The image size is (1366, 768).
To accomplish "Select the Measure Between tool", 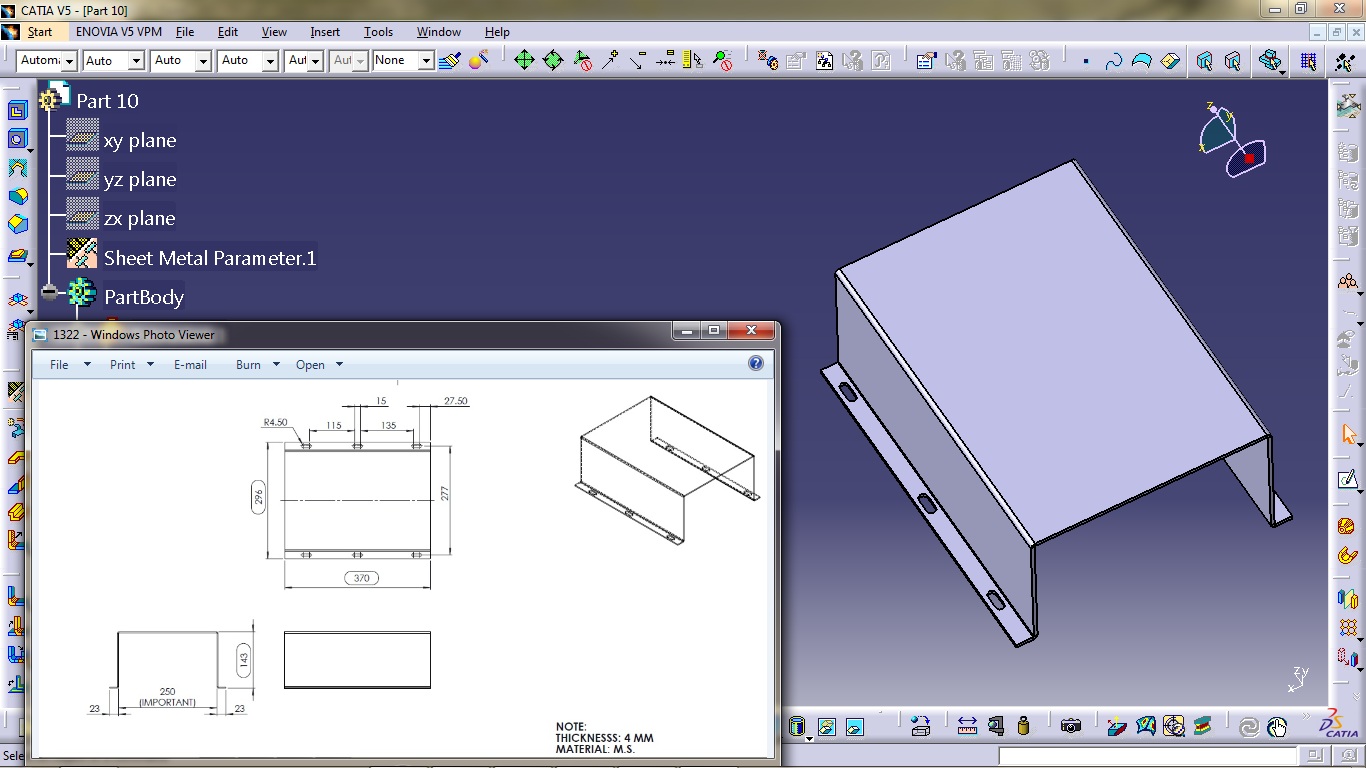I will click(x=967, y=727).
